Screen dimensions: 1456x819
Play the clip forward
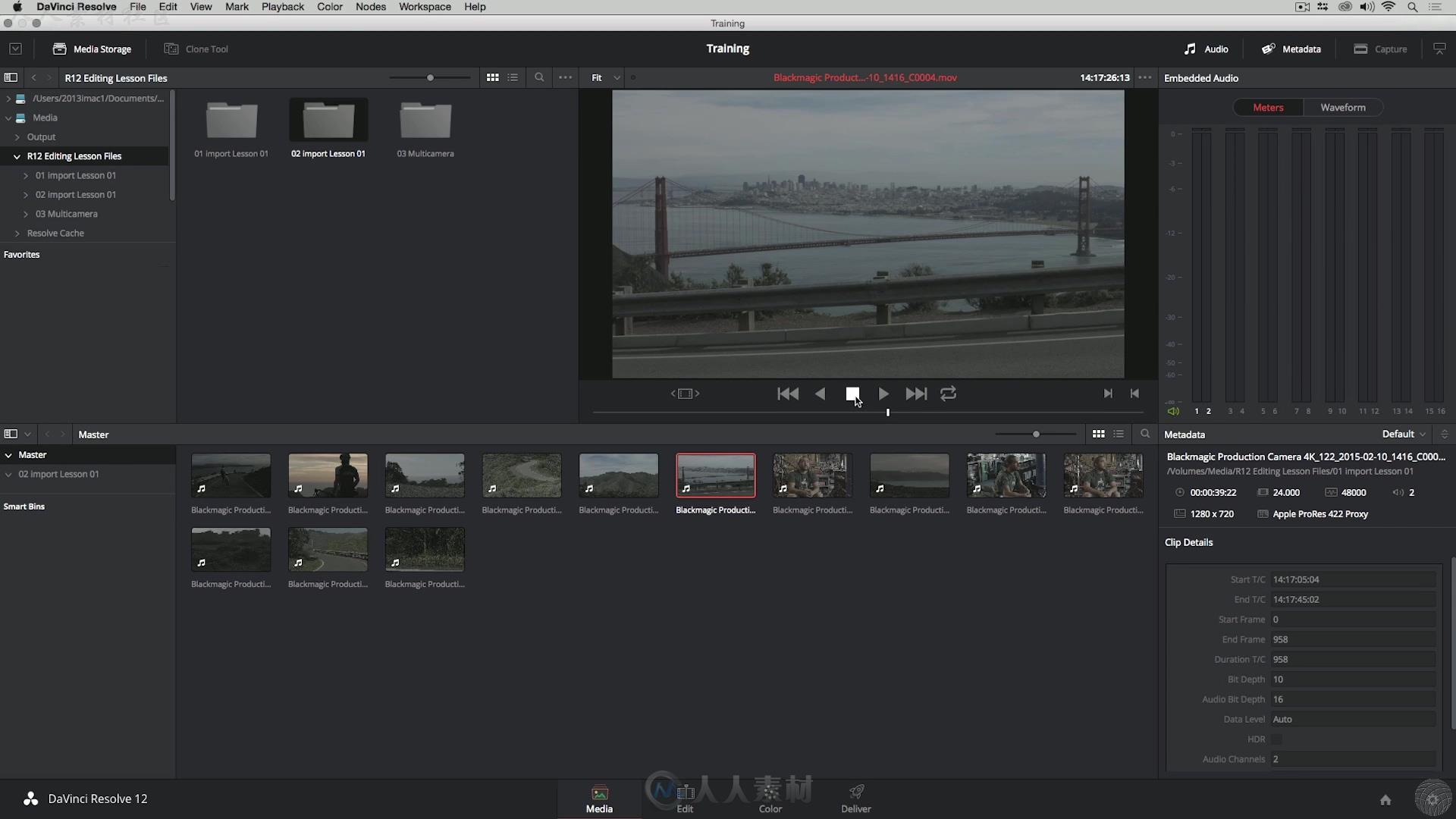click(883, 394)
